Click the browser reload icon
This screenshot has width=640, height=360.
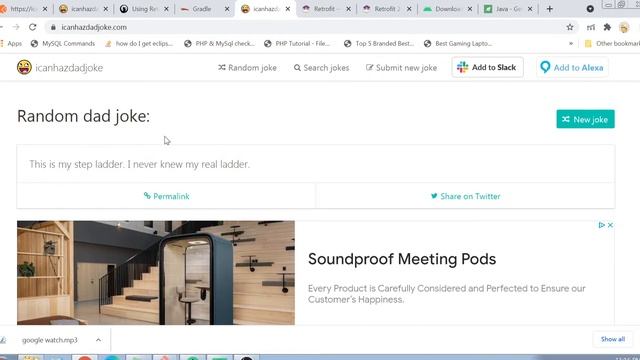click(x=33, y=27)
